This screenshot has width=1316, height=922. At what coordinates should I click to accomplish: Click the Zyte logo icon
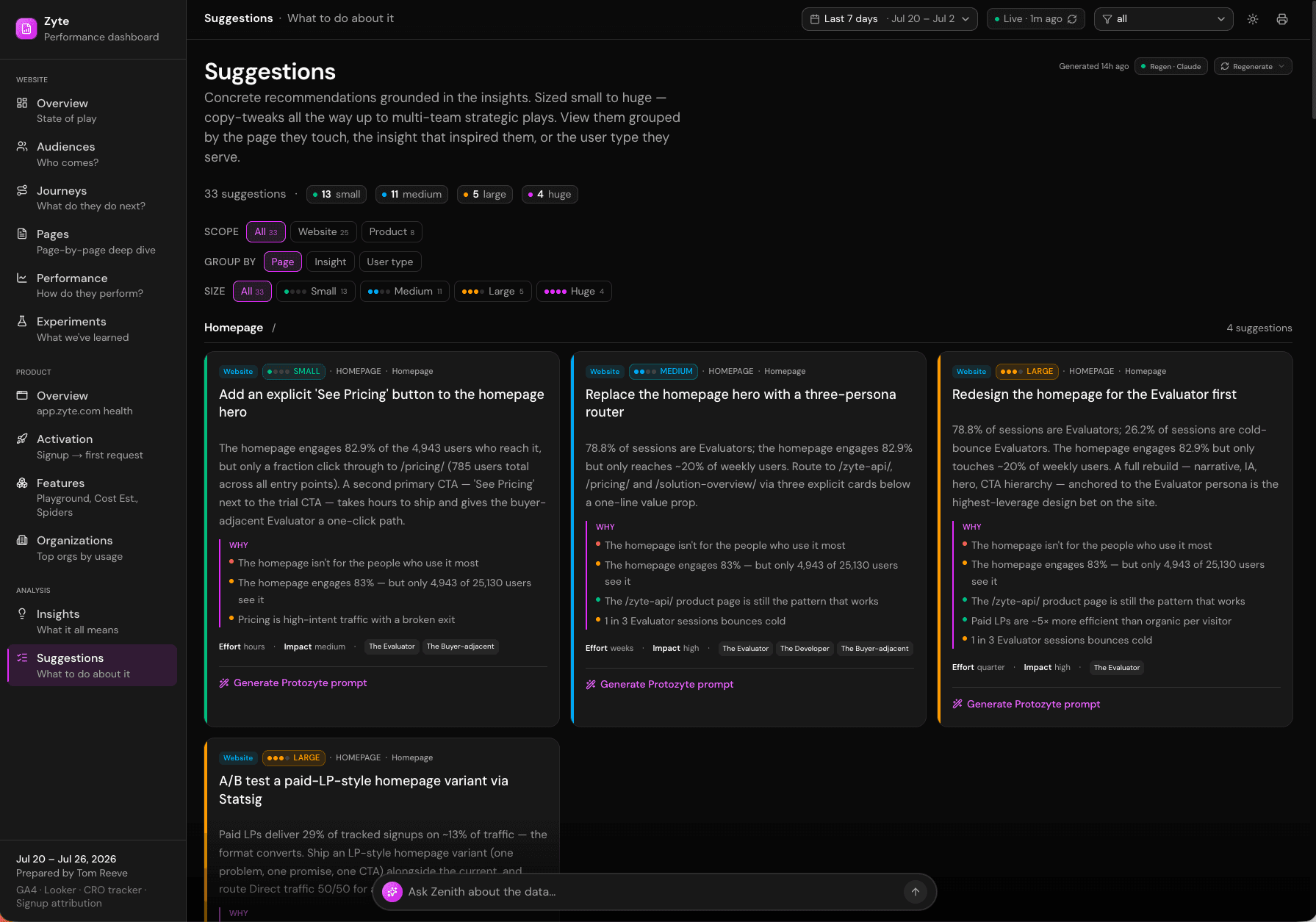coord(26,29)
